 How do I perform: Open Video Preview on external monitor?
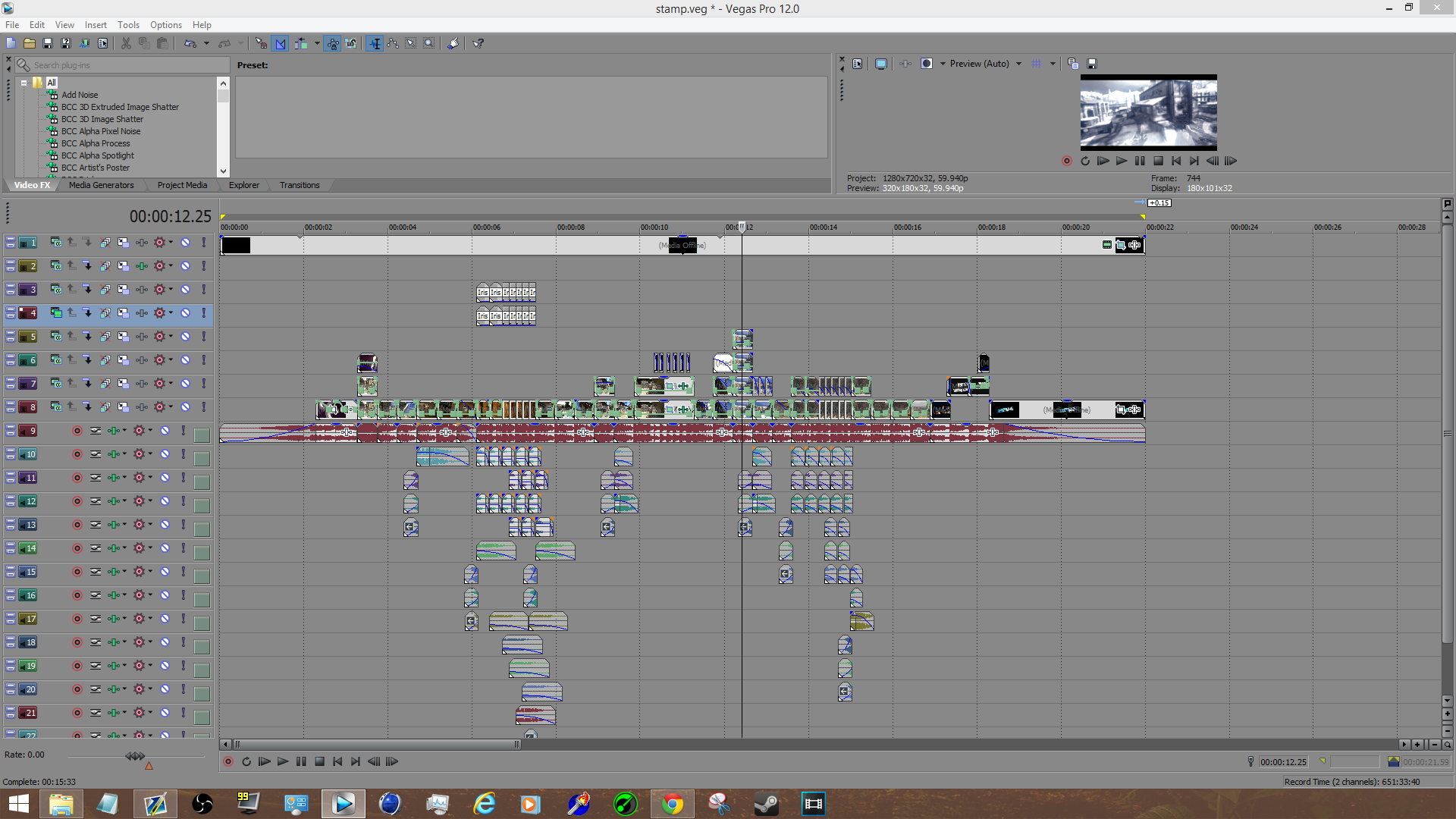pyautogui.click(x=880, y=64)
